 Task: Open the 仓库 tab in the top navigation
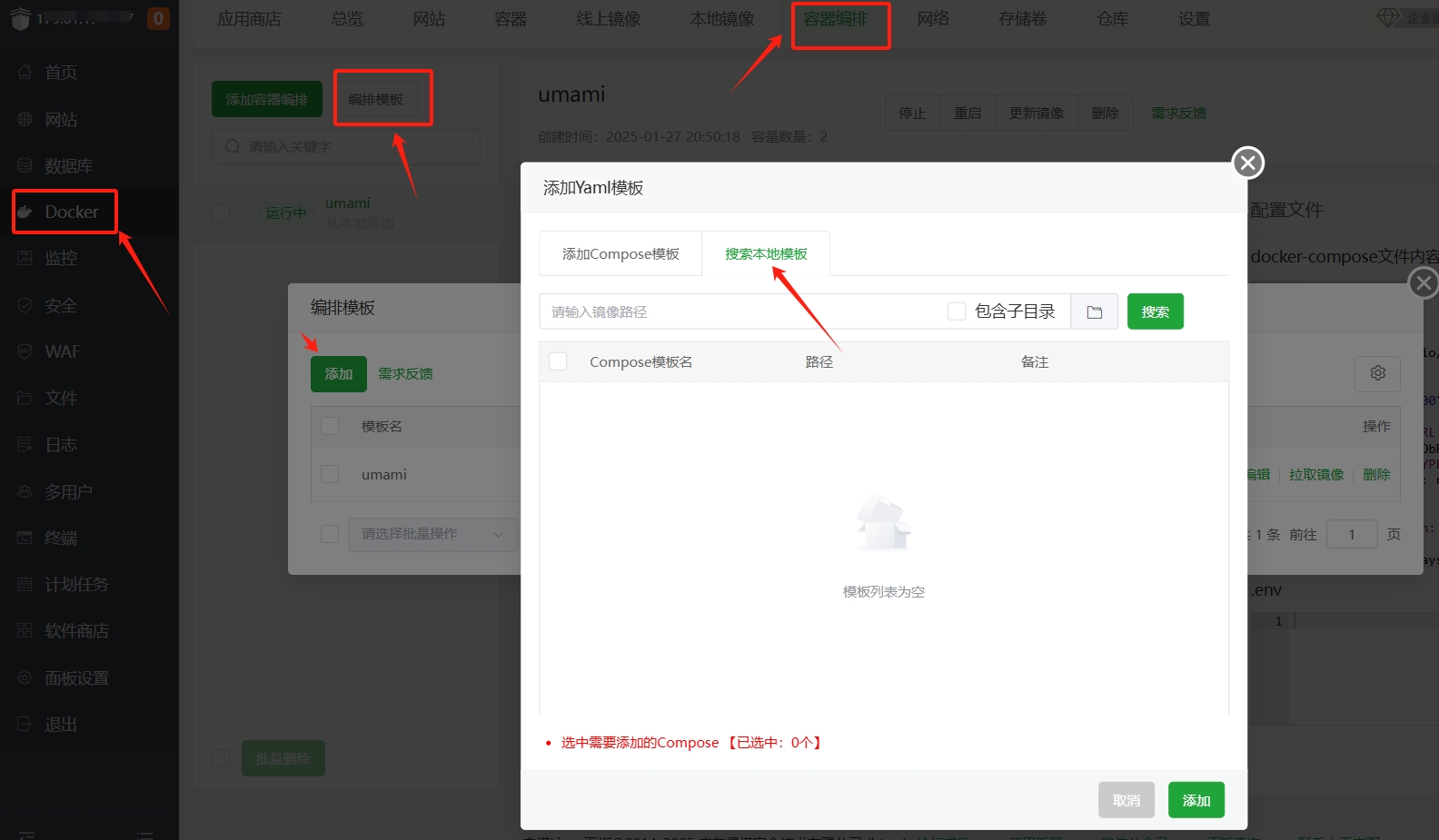[1113, 19]
